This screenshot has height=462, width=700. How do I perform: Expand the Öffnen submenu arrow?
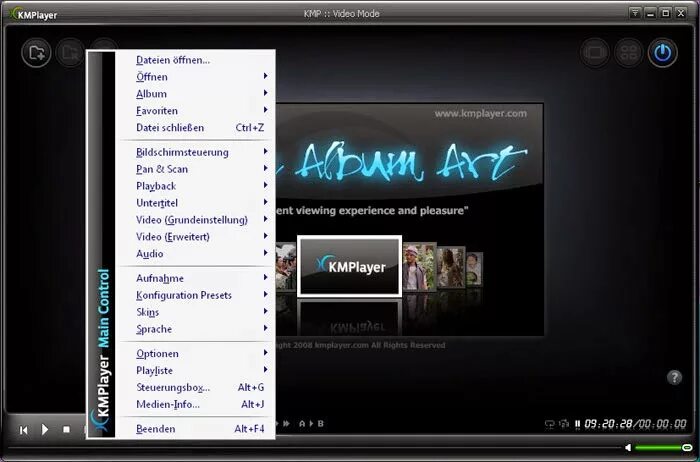[x=265, y=76]
